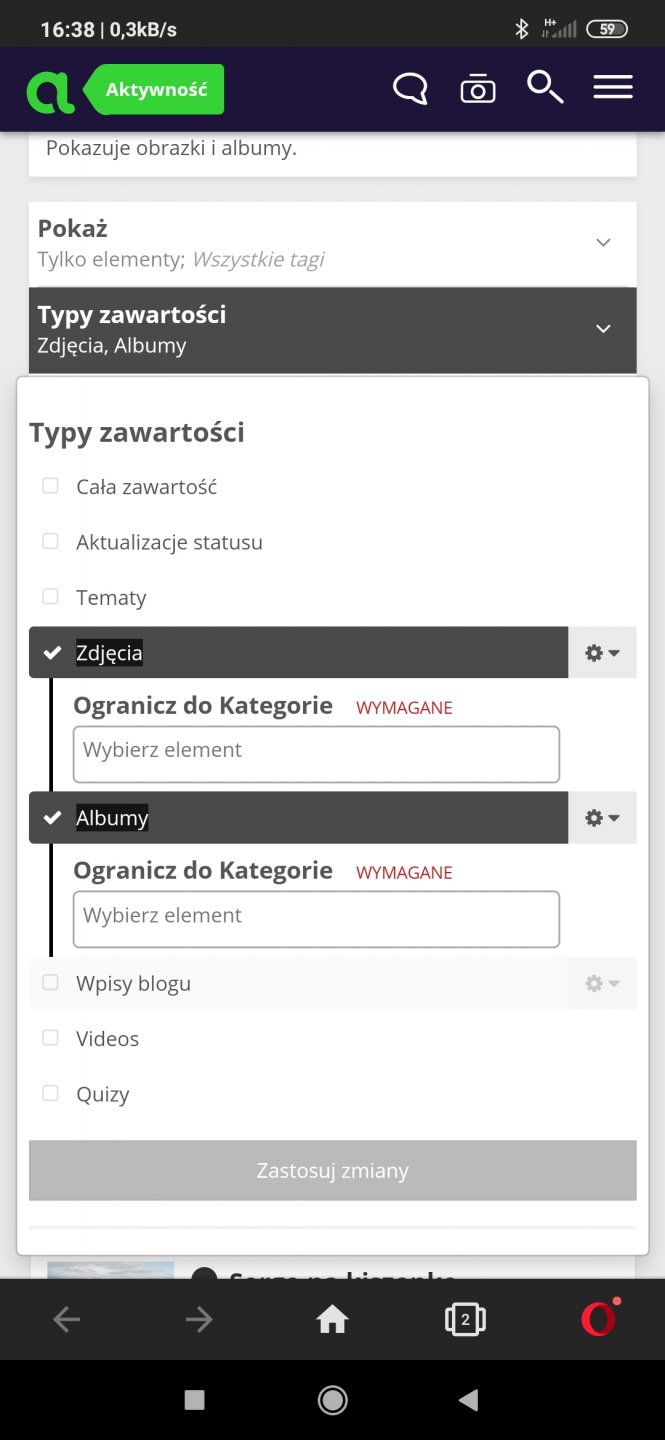Image resolution: width=665 pixels, height=1440 pixels.
Task: Expand the Pokaż filter section
Action: (332, 243)
